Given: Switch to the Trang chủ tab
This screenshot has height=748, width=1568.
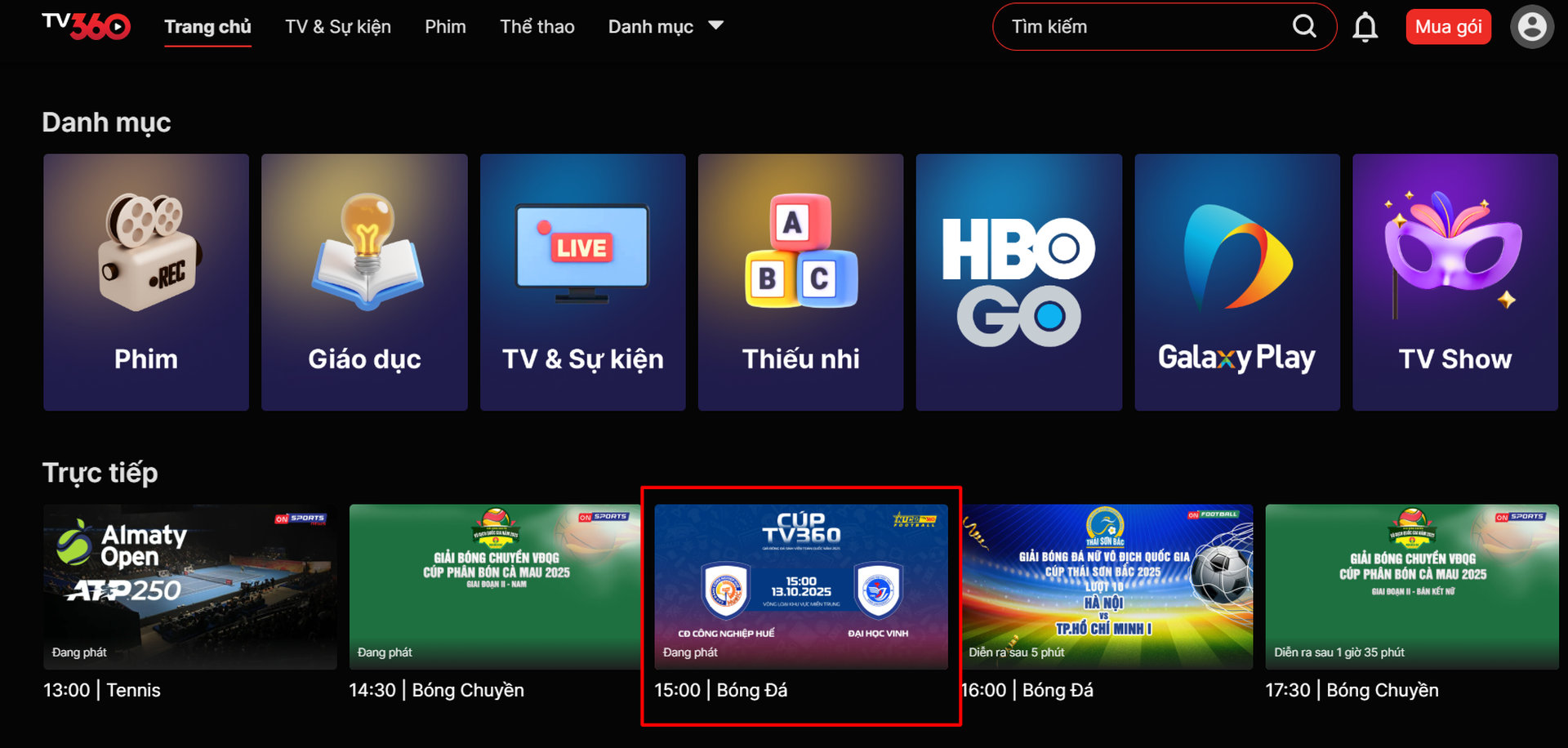Looking at the screenshot, I should point(207,27).
